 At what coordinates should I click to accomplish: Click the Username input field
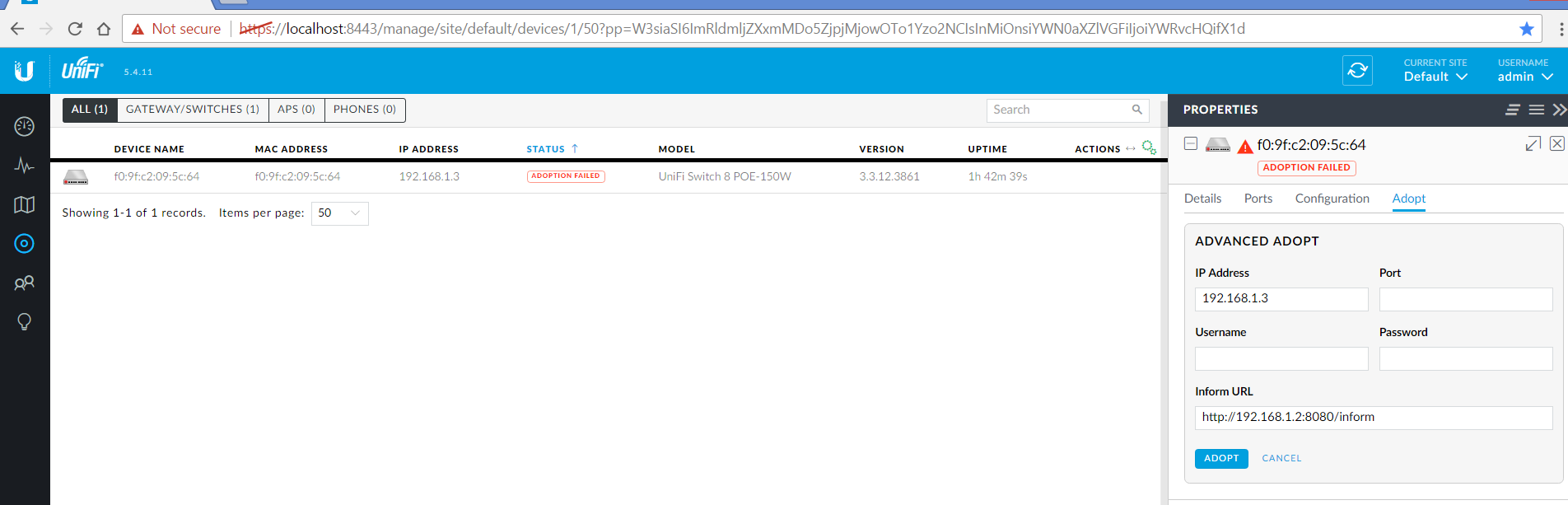coord(1281,358)
